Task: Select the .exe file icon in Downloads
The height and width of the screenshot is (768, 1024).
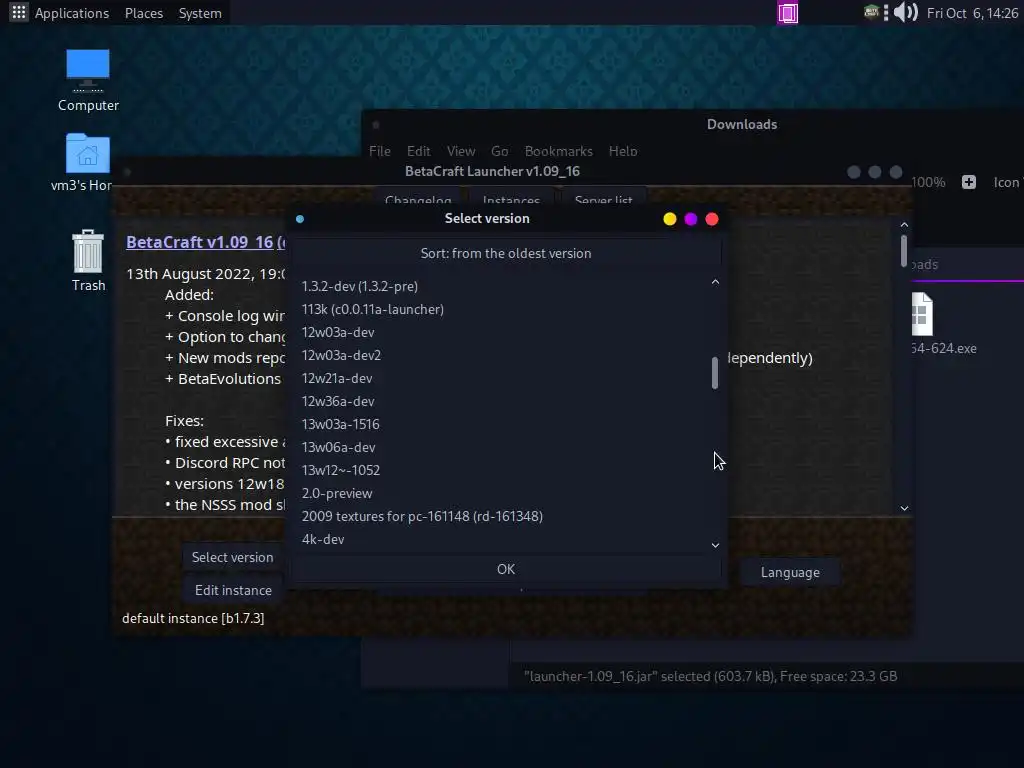Action: (922, 314)
